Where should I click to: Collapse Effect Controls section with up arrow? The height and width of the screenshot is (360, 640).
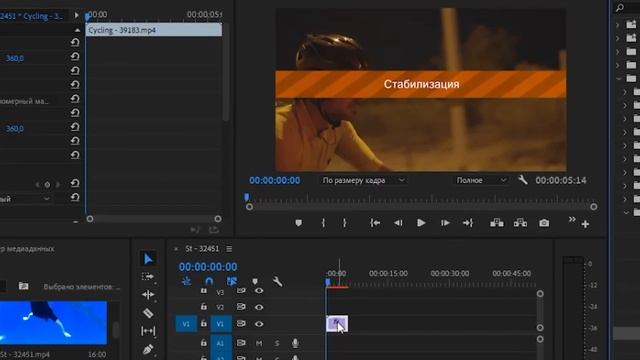78,30
